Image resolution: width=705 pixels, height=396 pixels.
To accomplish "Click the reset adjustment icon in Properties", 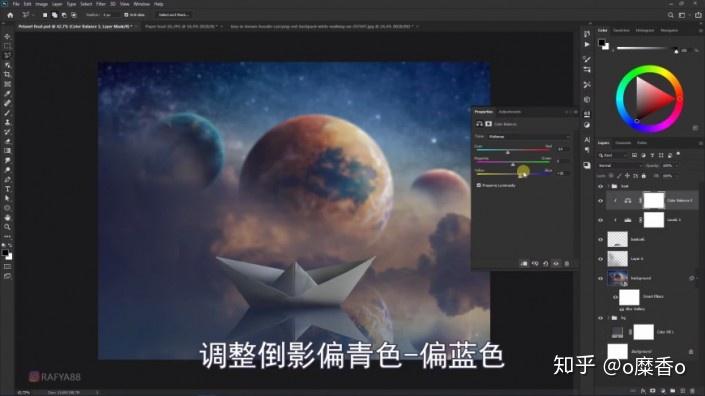I will point(545,264).
